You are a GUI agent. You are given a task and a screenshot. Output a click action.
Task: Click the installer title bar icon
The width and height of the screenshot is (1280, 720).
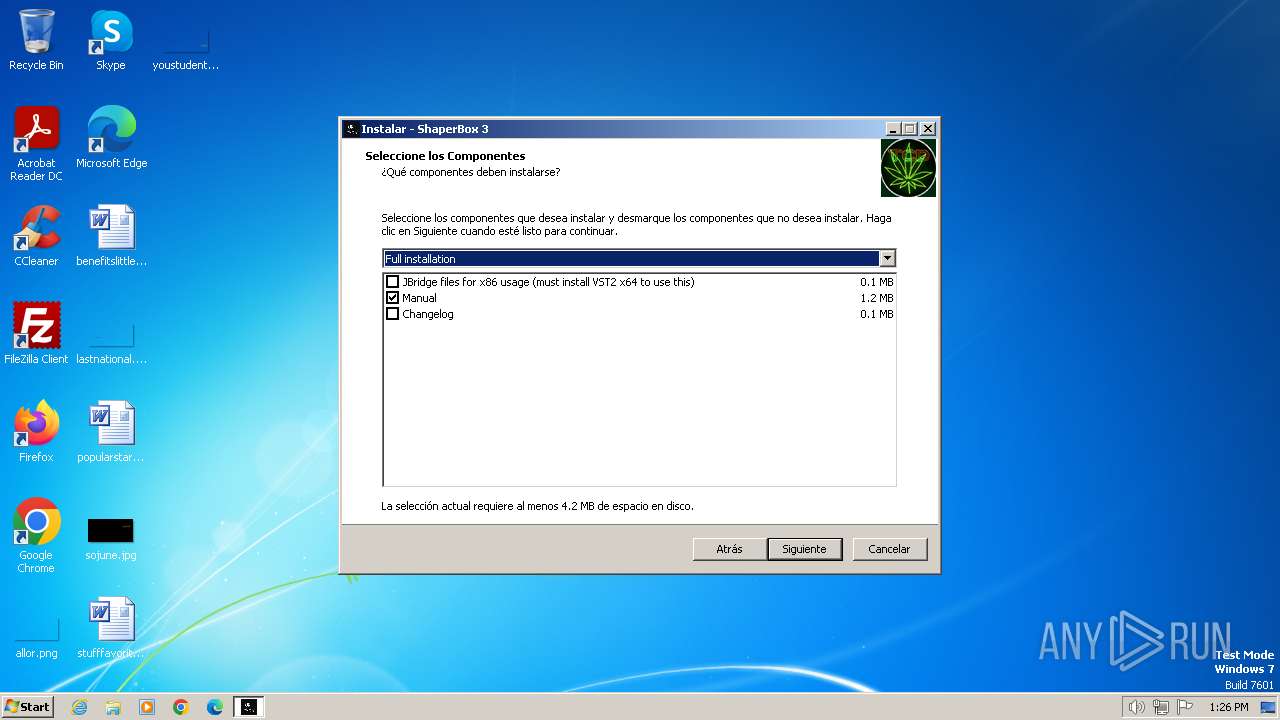tap(351, 129)
